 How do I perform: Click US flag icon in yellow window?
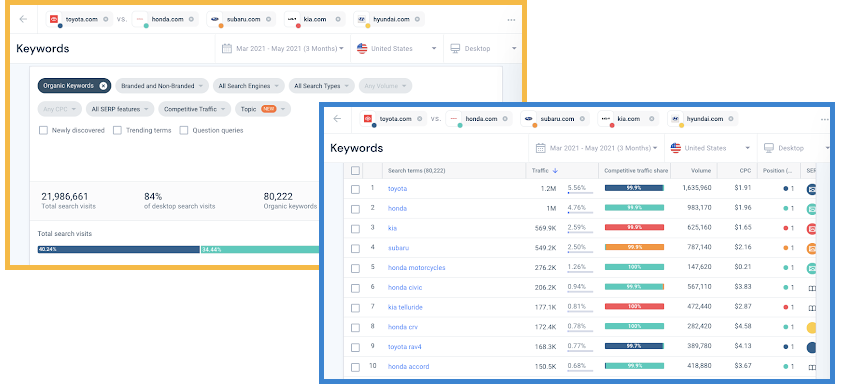[x=362, y=48]
